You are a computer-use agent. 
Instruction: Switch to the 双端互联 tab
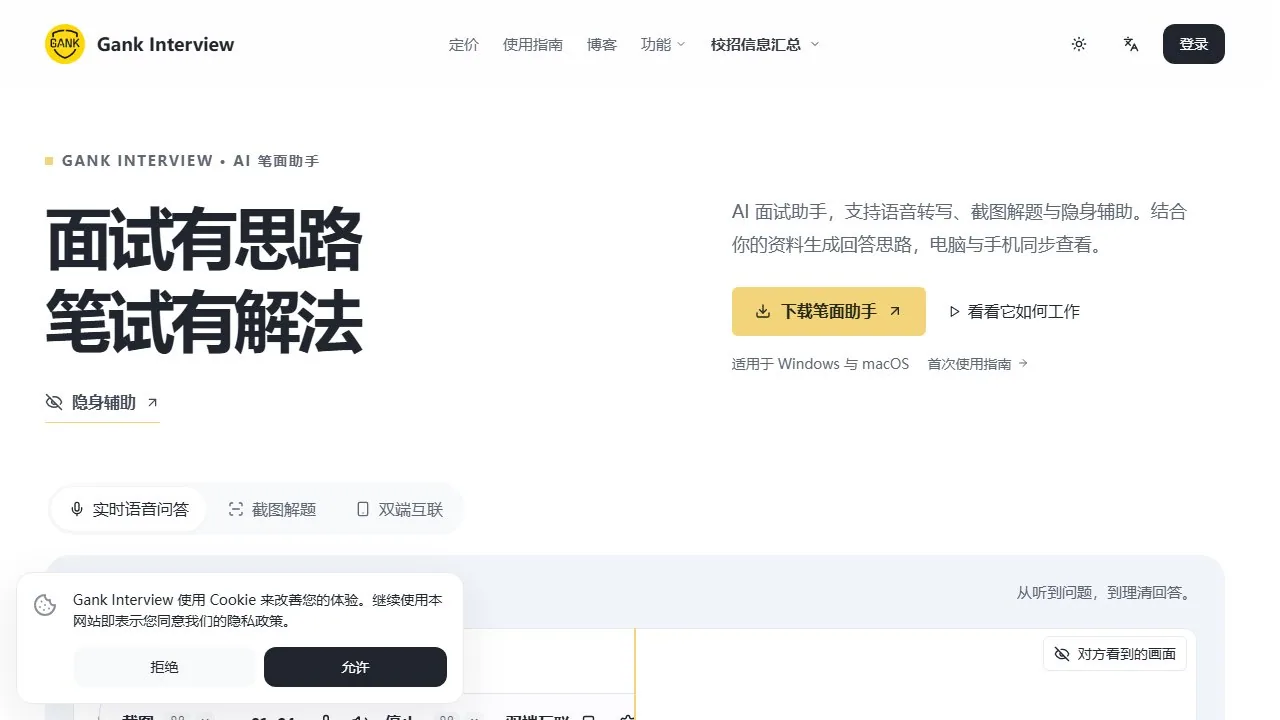400,509
